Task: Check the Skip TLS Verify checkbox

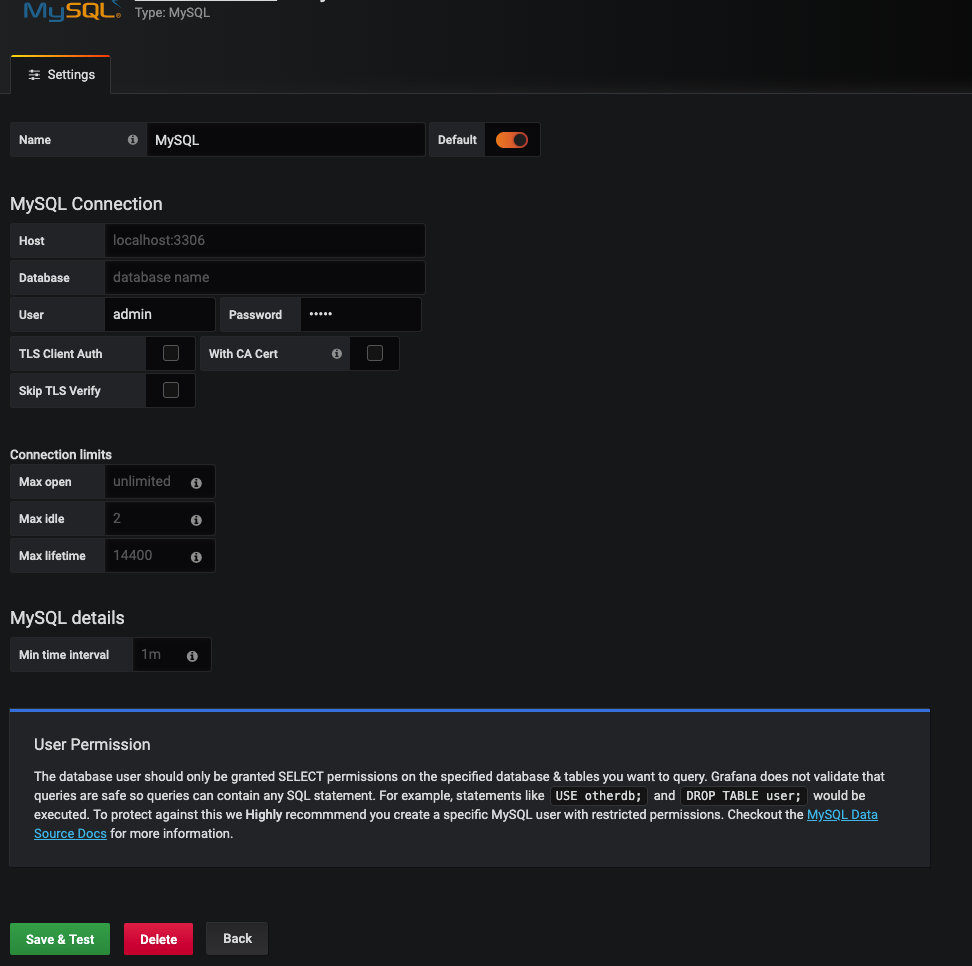Action: coord(170,390)
